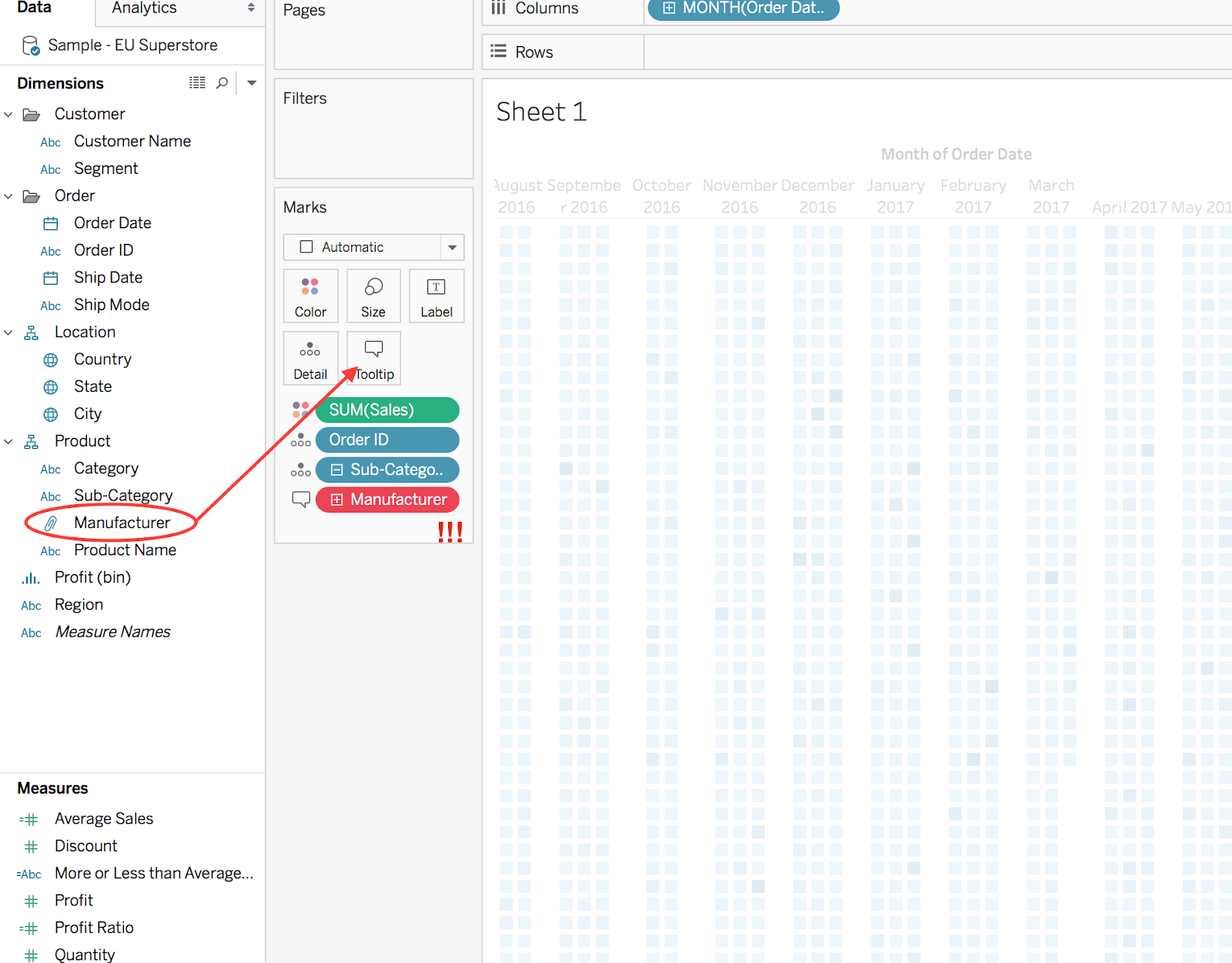Click the calculated field icon beside Profit Ratio

pyautogui.click(x=28, y=928)
